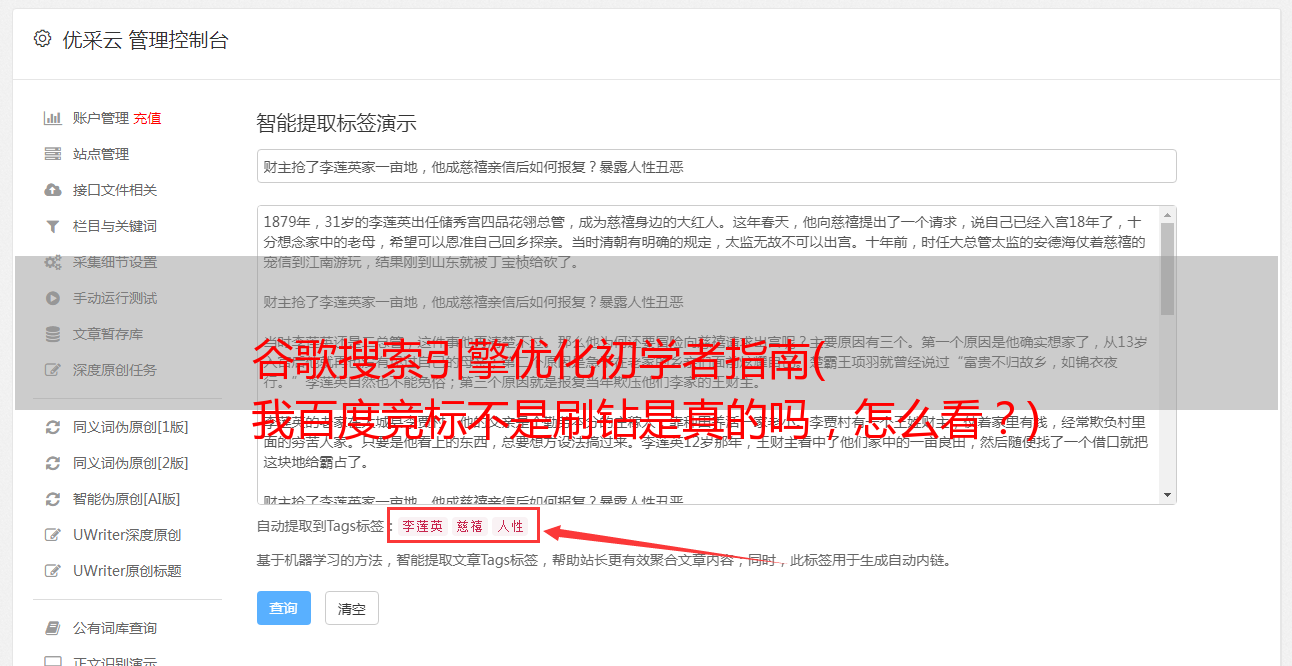The image size is (1292, 666).
Task: Click the book icon beside 公有词库查询
Action: click(x=52, y=628)
